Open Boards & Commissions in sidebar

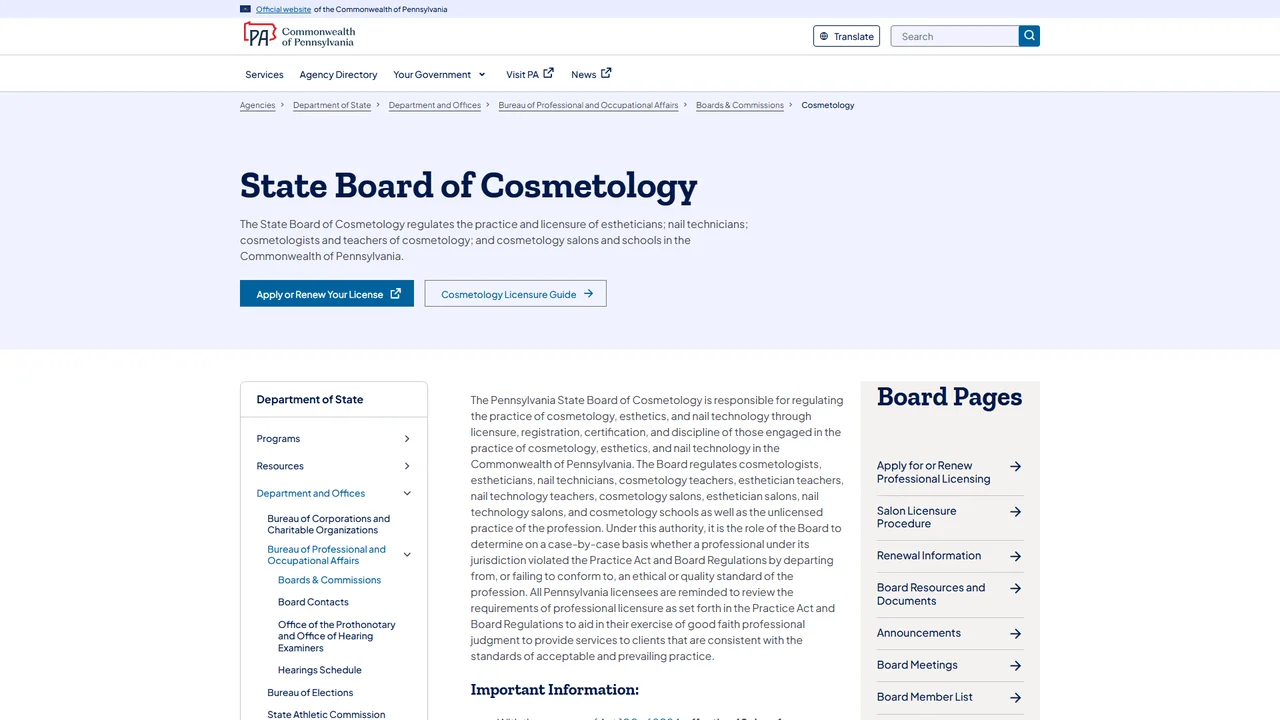[x=329, y=580]
